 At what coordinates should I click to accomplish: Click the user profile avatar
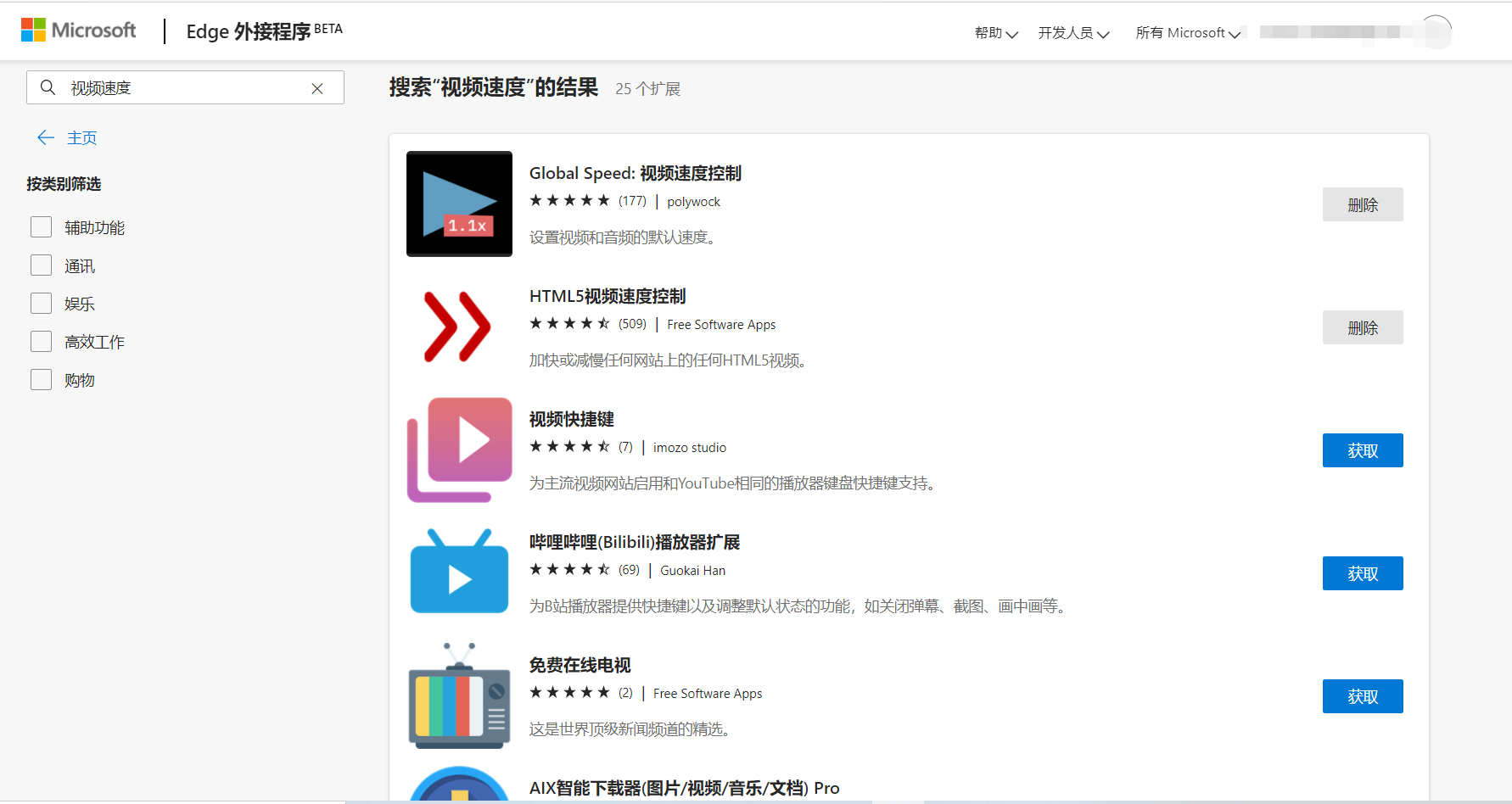1436,32
